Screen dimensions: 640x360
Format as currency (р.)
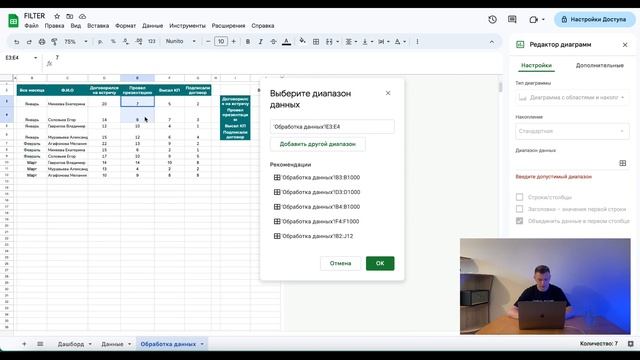pos(100,42)
